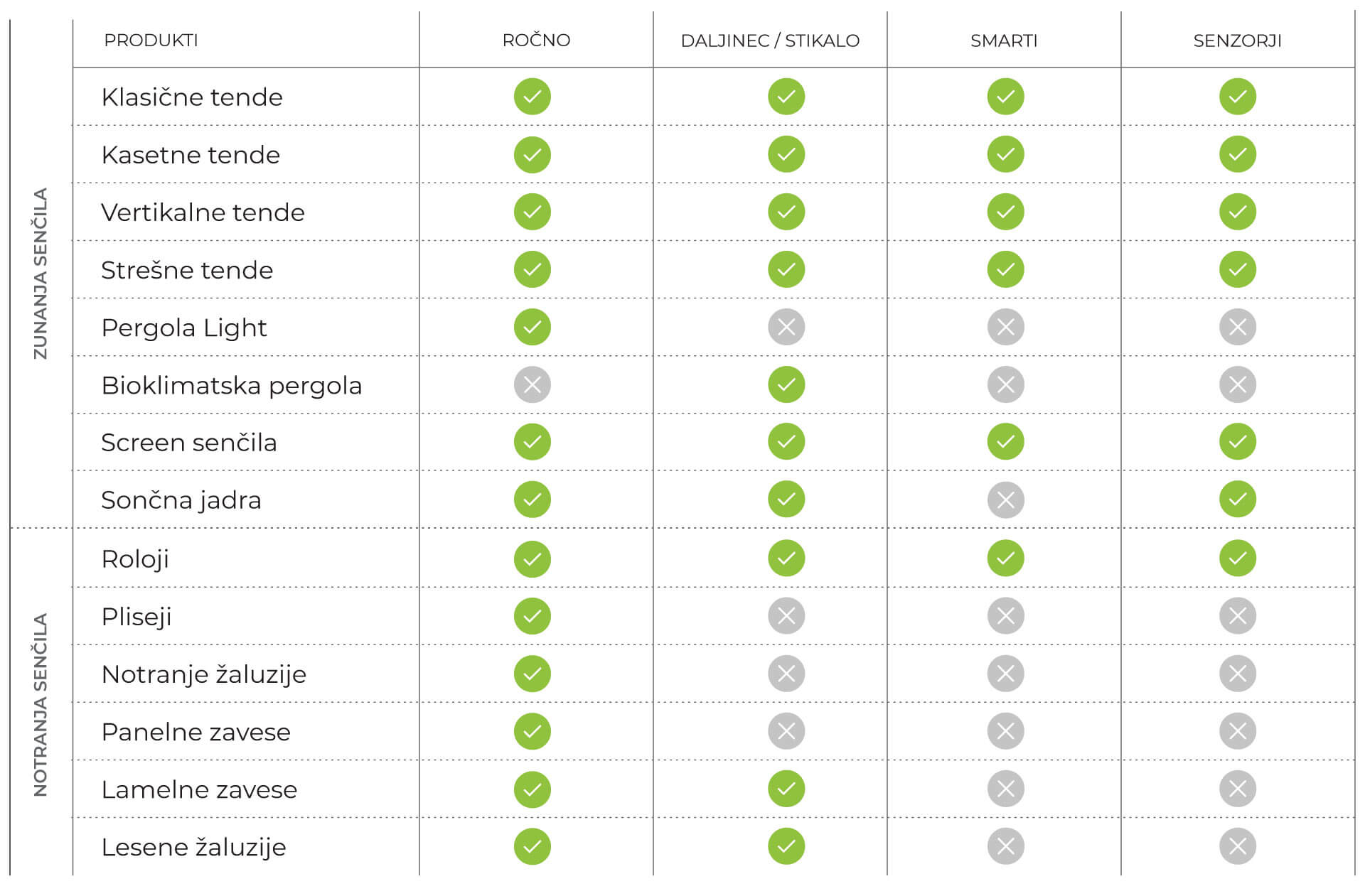This screenshot has width=1365, height=896.
Task: Click the grey X under Ročno for Bioklimatska pergola
Action: (532, 384)
